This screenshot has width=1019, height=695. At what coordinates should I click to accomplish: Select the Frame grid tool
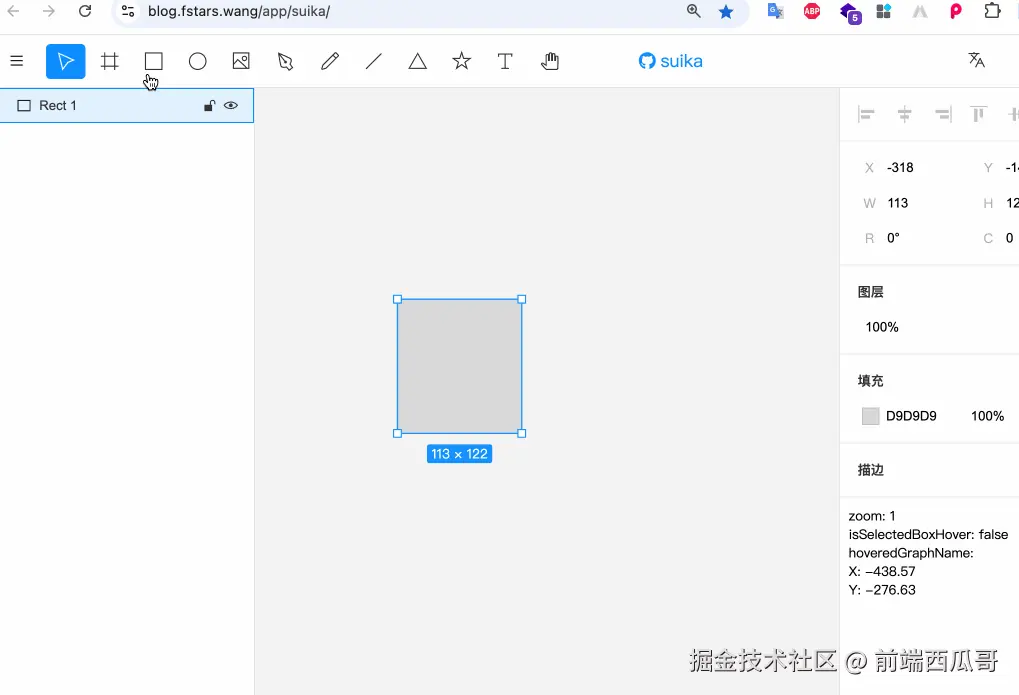pos(109,61)
